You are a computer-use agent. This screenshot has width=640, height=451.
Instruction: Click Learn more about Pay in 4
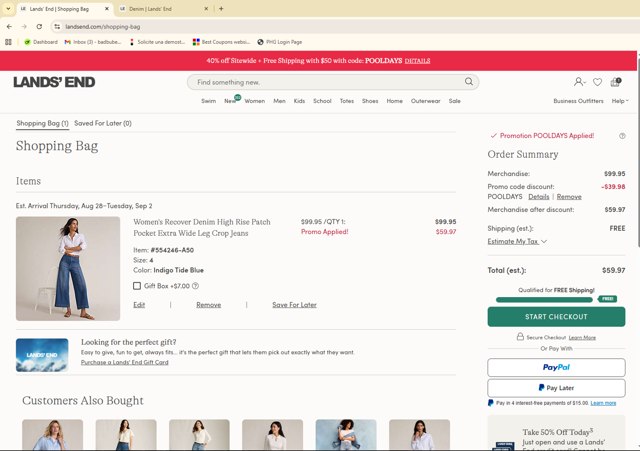point(603,403)
